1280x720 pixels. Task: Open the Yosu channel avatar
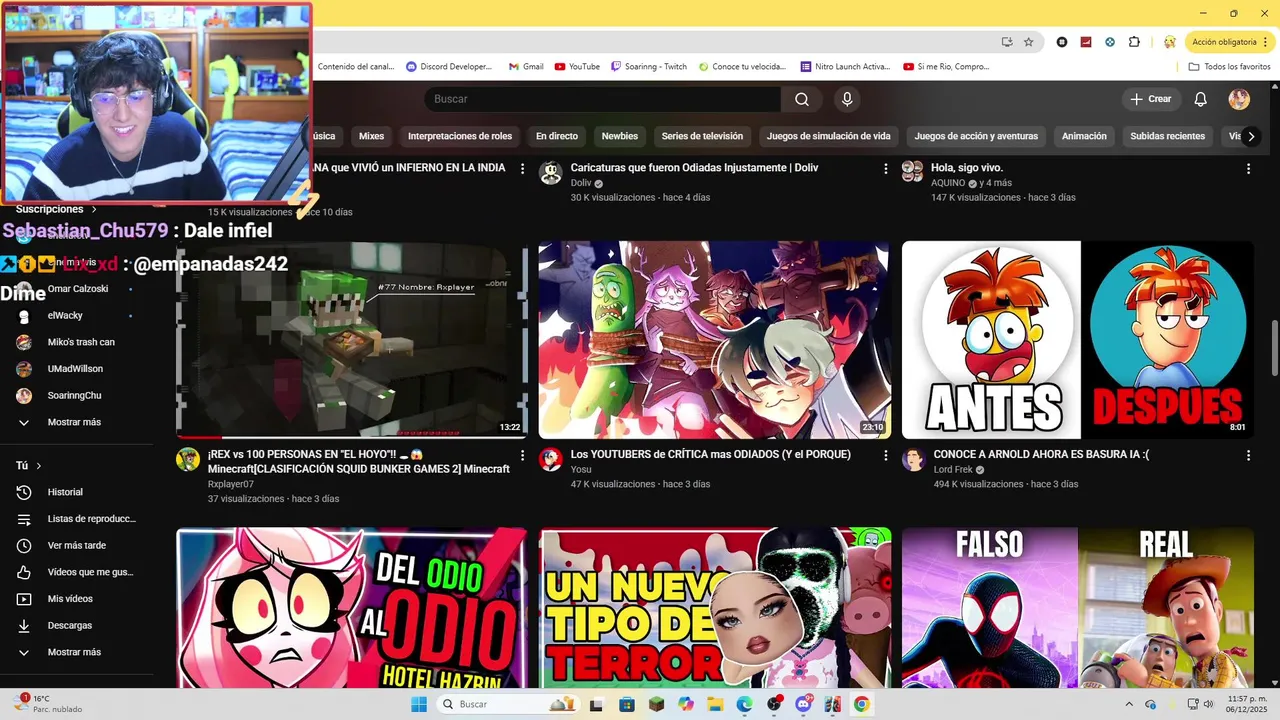tap(551, 459)
